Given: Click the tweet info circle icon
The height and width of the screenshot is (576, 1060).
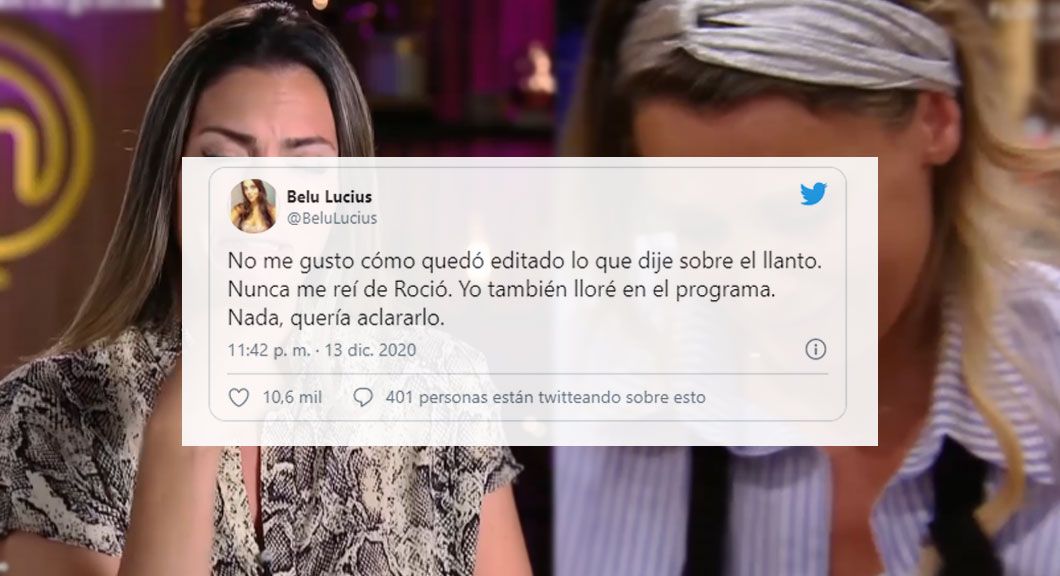Looking at the screenshot, I should 815,349.
